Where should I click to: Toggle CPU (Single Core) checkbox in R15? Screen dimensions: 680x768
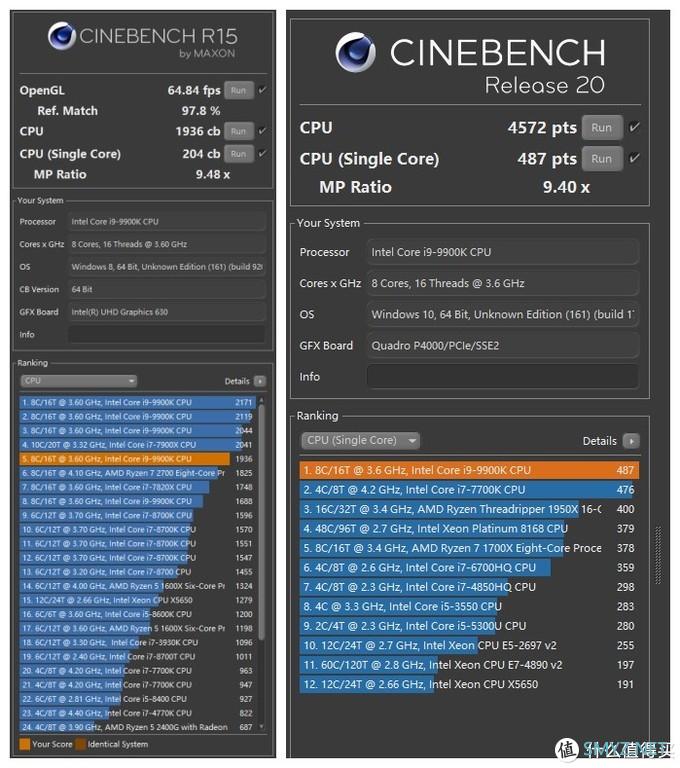pos(262,153)
